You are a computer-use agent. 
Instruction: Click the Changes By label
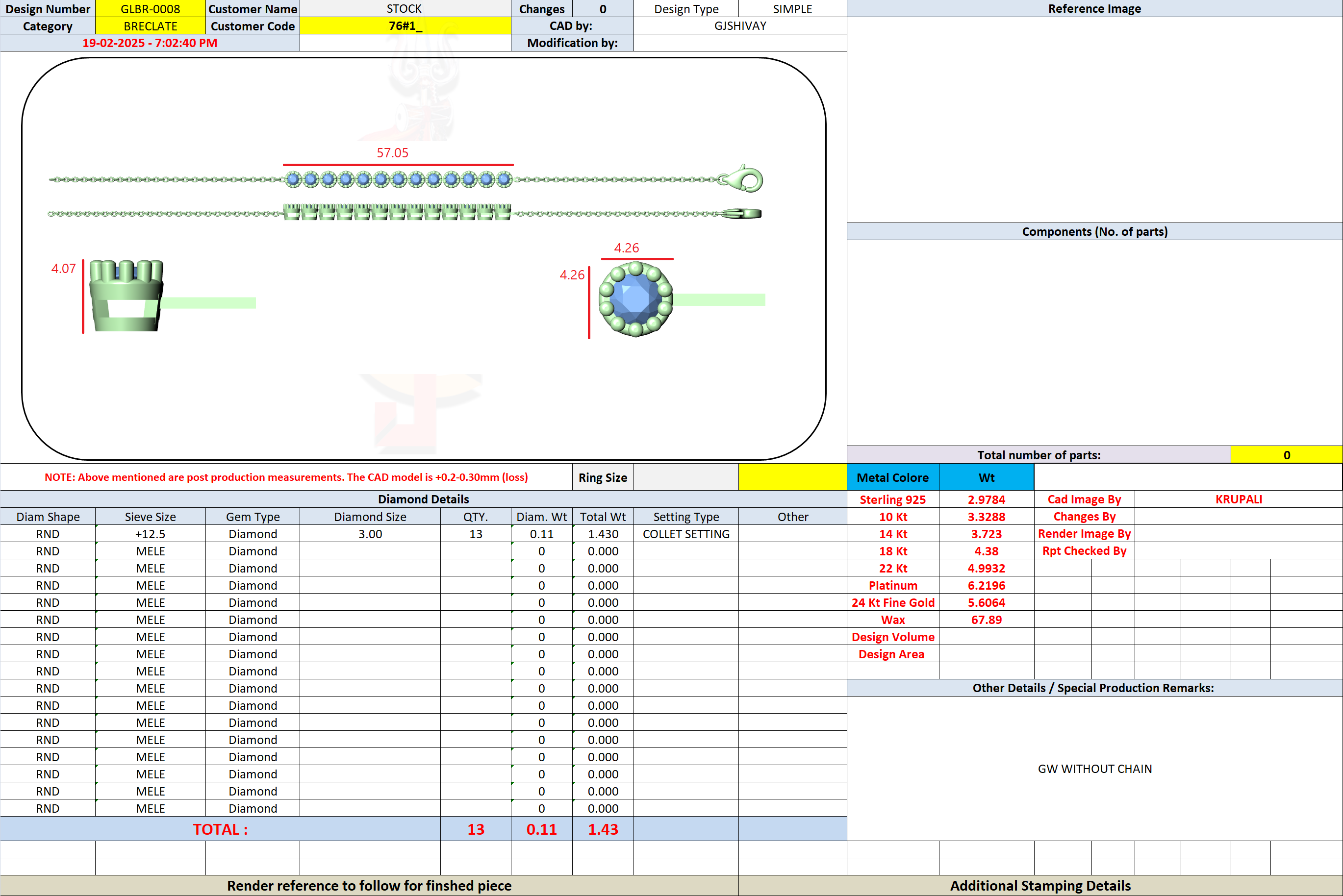click(1084, 517)
